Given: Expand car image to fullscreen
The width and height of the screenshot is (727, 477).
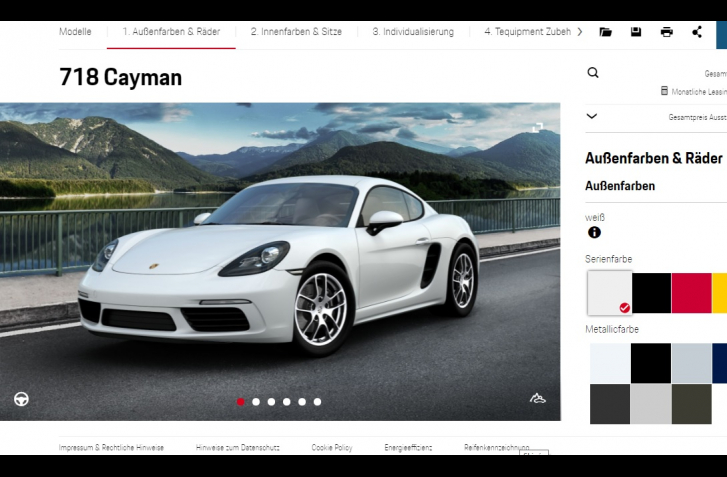Looking at the screenshot, I should point(537,127).
